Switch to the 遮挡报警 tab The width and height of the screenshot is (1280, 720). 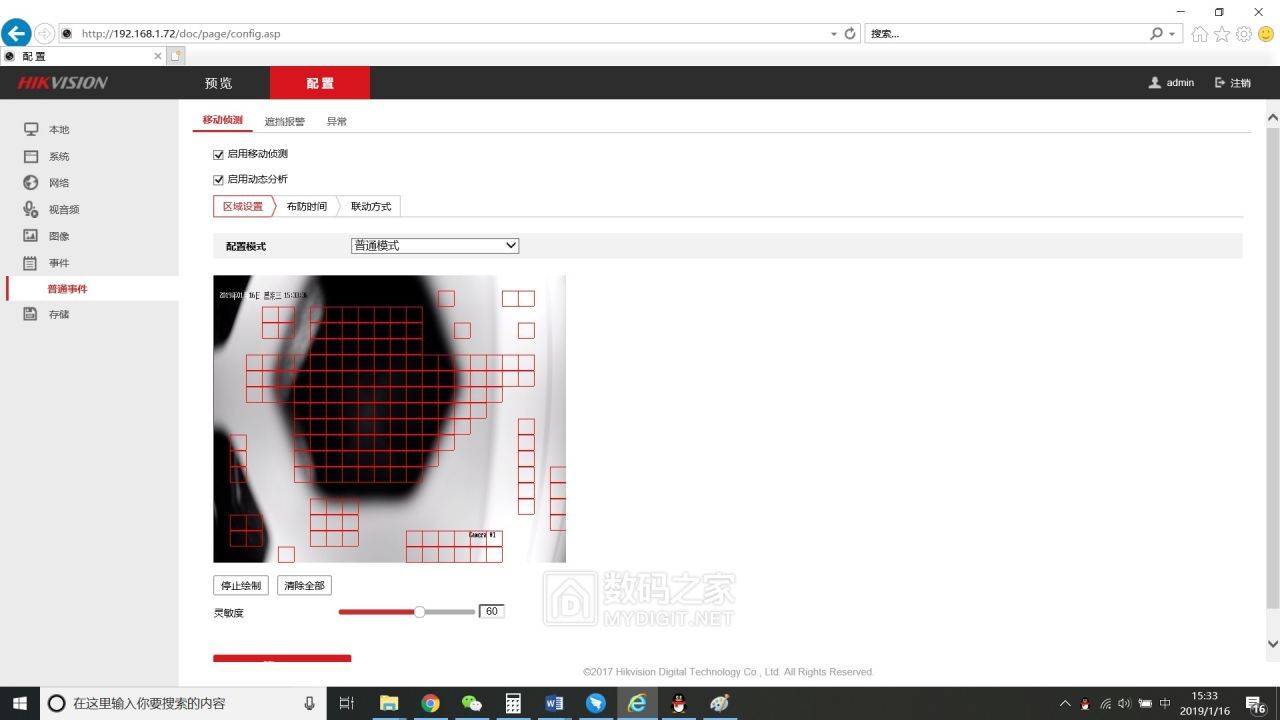pyautogui.click(x=284, y=121)
